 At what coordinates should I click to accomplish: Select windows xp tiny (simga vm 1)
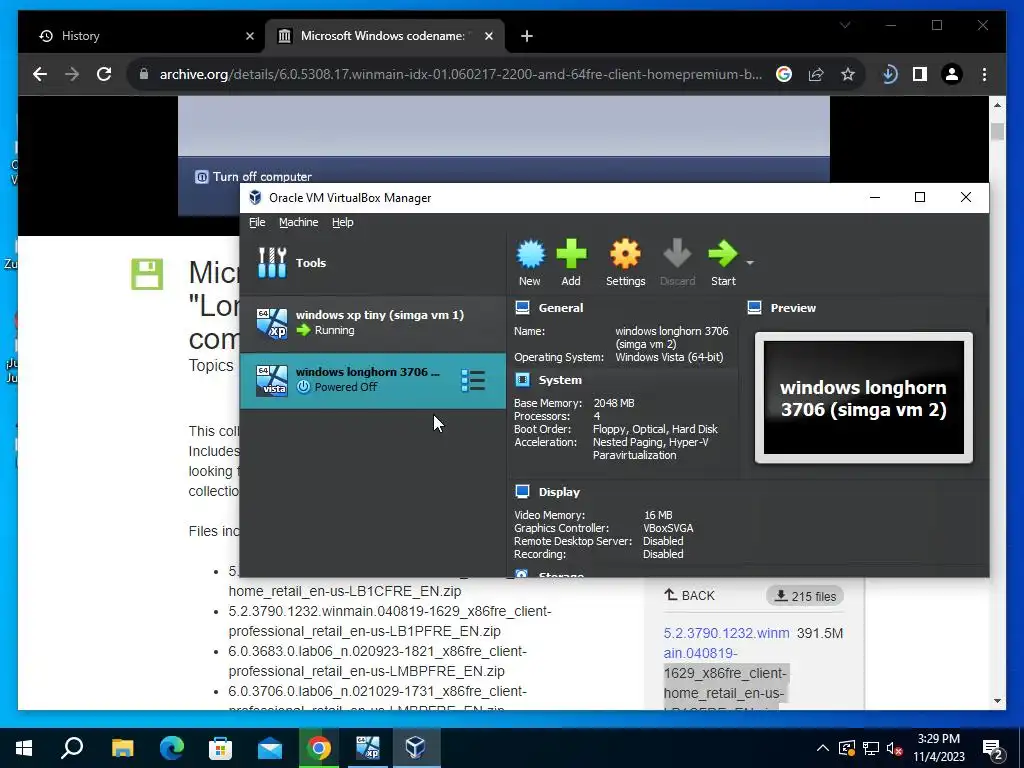[x=373, y=323]
